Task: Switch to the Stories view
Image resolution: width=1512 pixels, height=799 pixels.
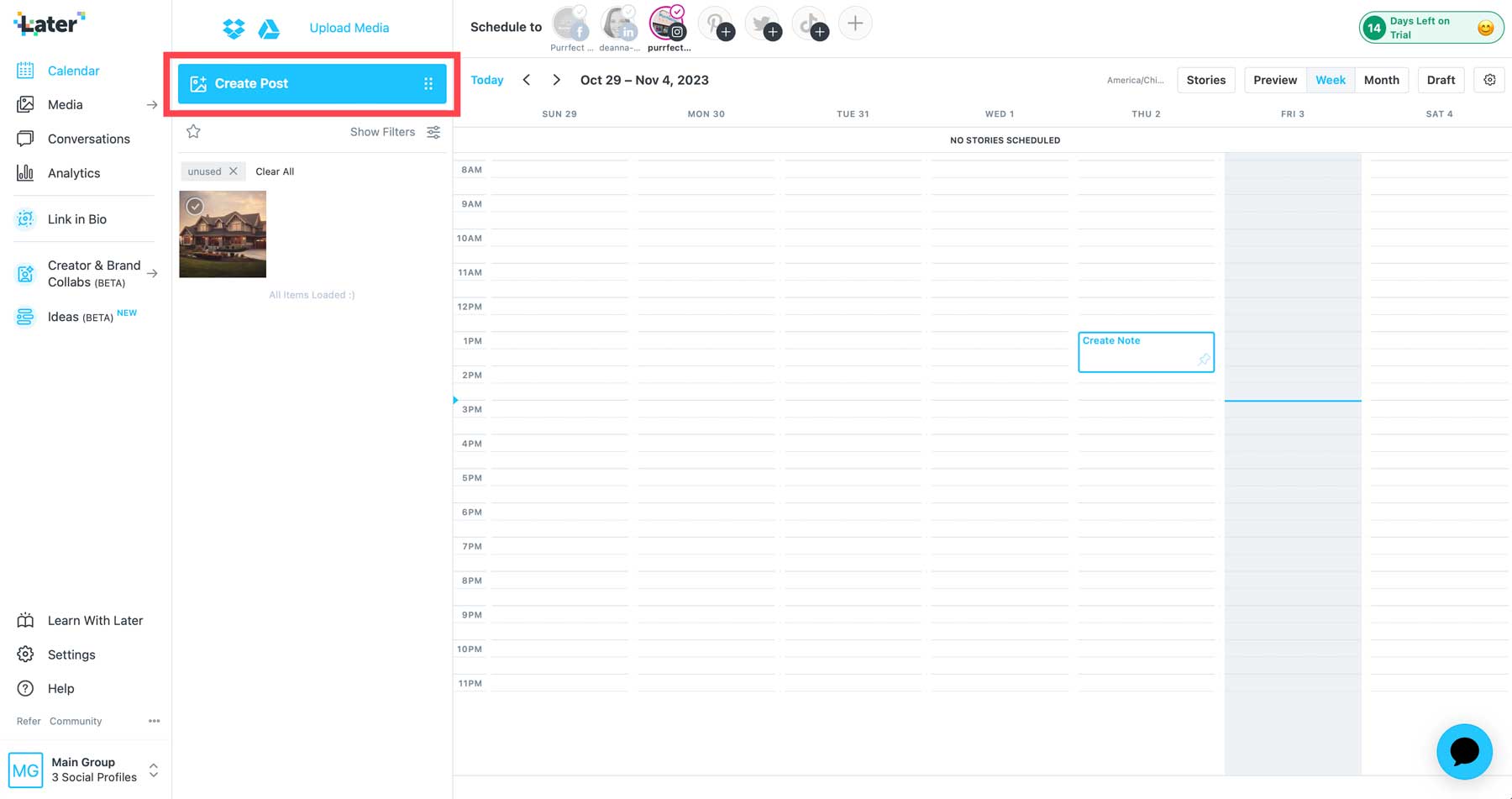Action: (x=1205, y=80)
